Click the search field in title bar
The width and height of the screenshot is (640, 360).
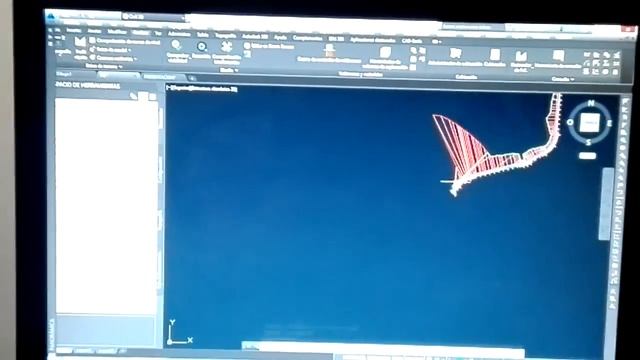click(x=473, y=26)
